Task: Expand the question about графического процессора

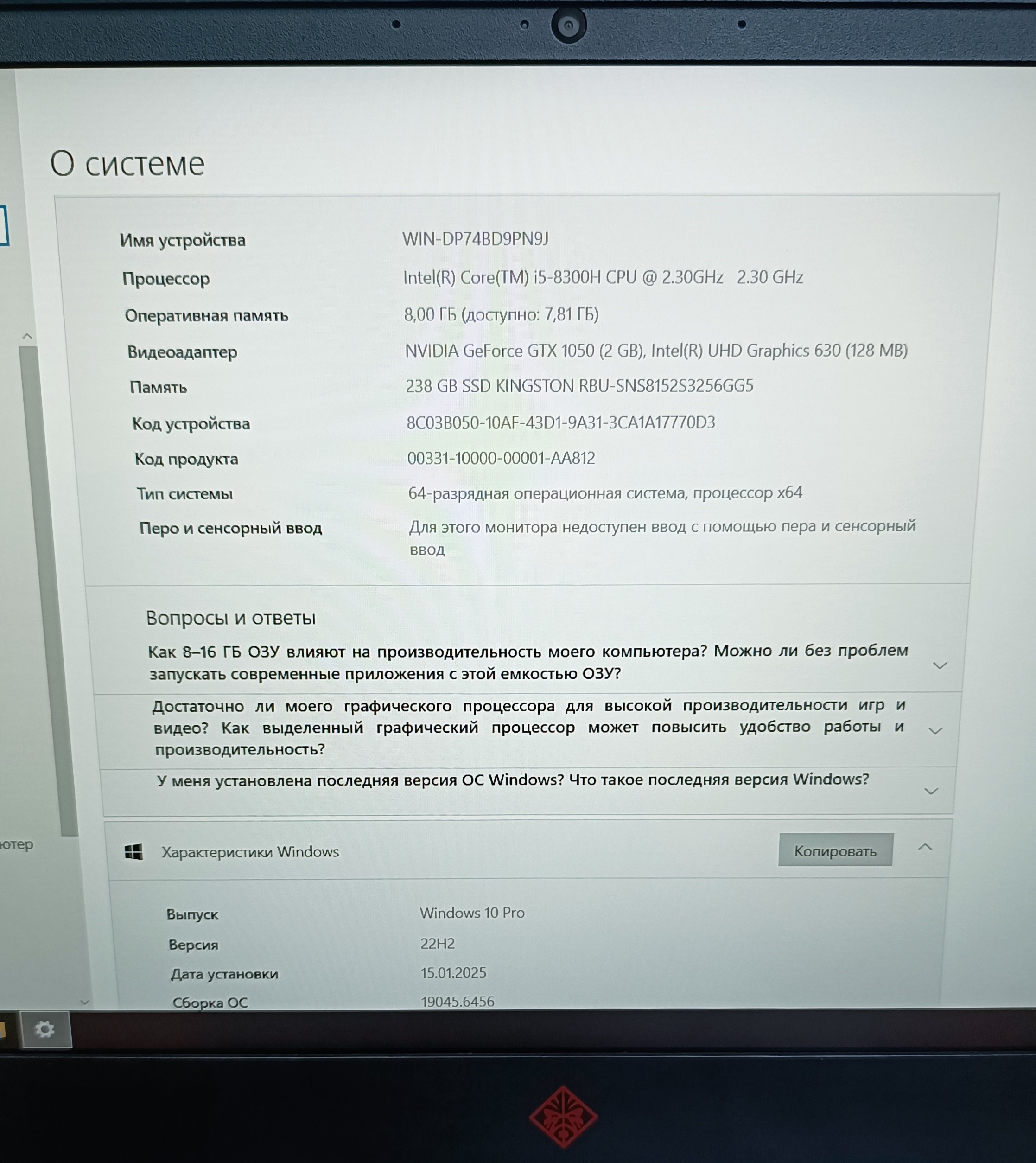Action: pyautogui.click(x=935, y=731)
